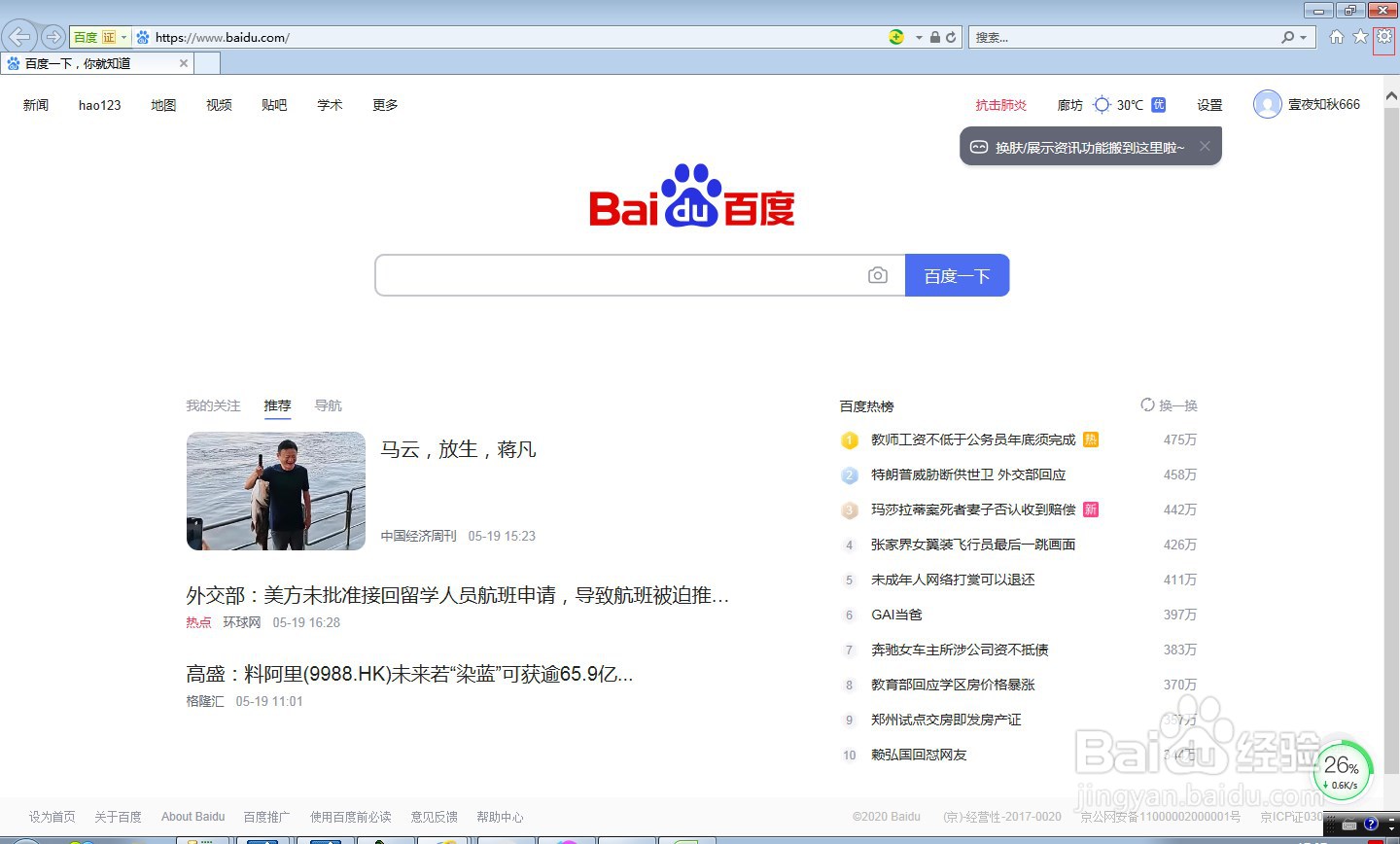This screenshot has height=844, width=1400.
Task: Click the 设为首页 footer link
Action: (52, 817)
